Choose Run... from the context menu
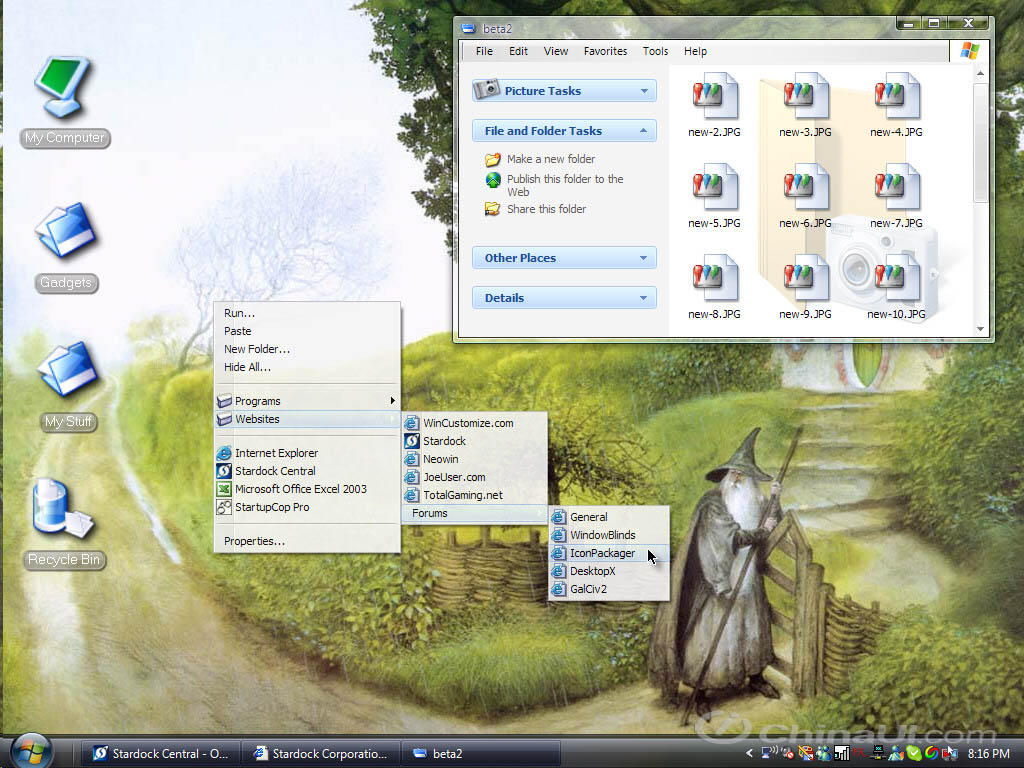Screen dimensions: 1024x768 (307, 313)
